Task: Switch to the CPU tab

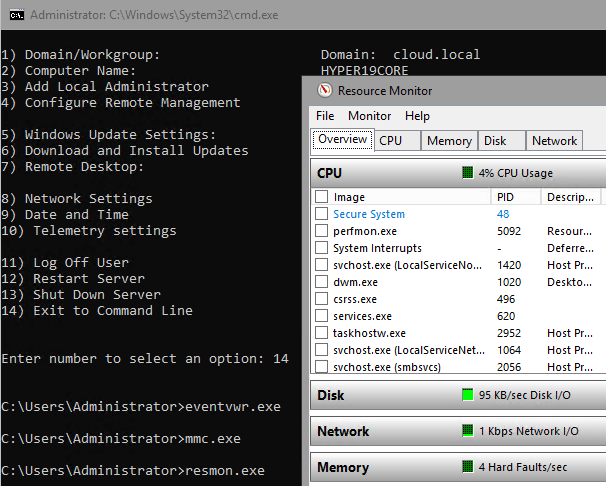Action: (x=397, y=141)
